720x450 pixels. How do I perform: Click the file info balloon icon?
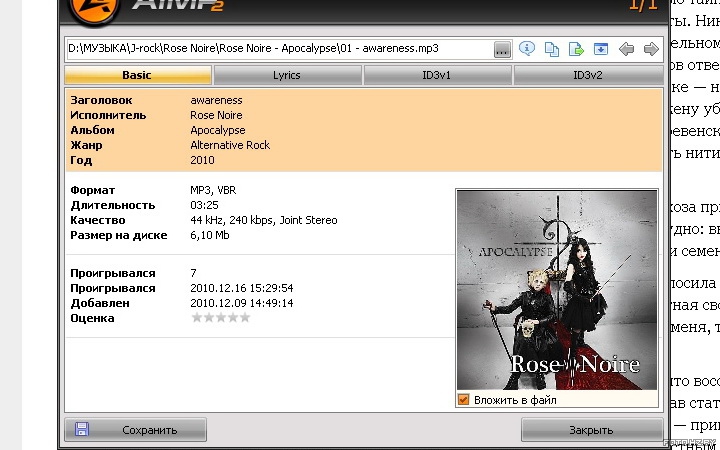point(527,48)
